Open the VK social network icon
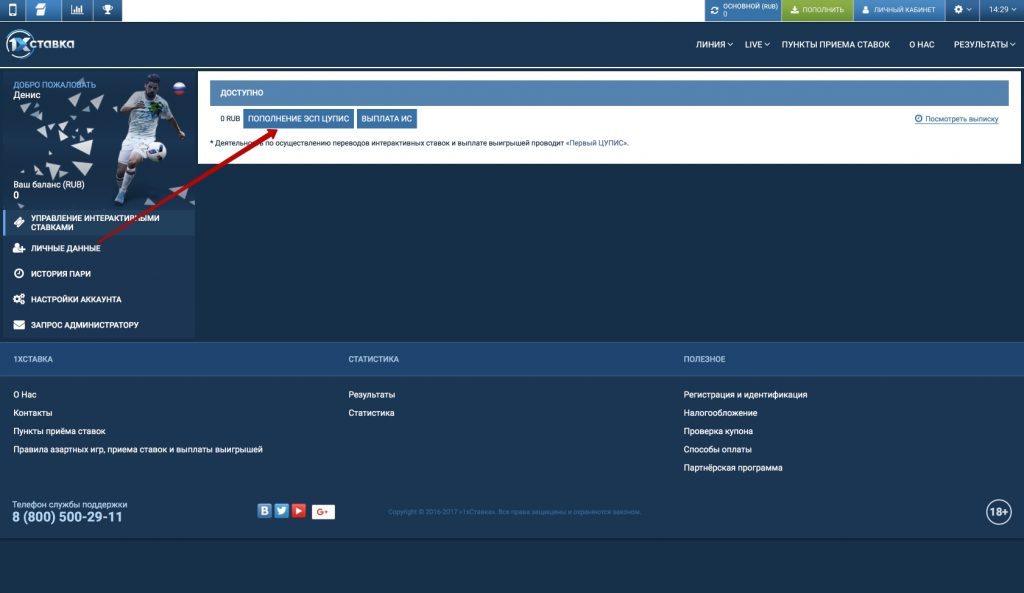Screen dimensions: 1024x593 click(265, 510)
